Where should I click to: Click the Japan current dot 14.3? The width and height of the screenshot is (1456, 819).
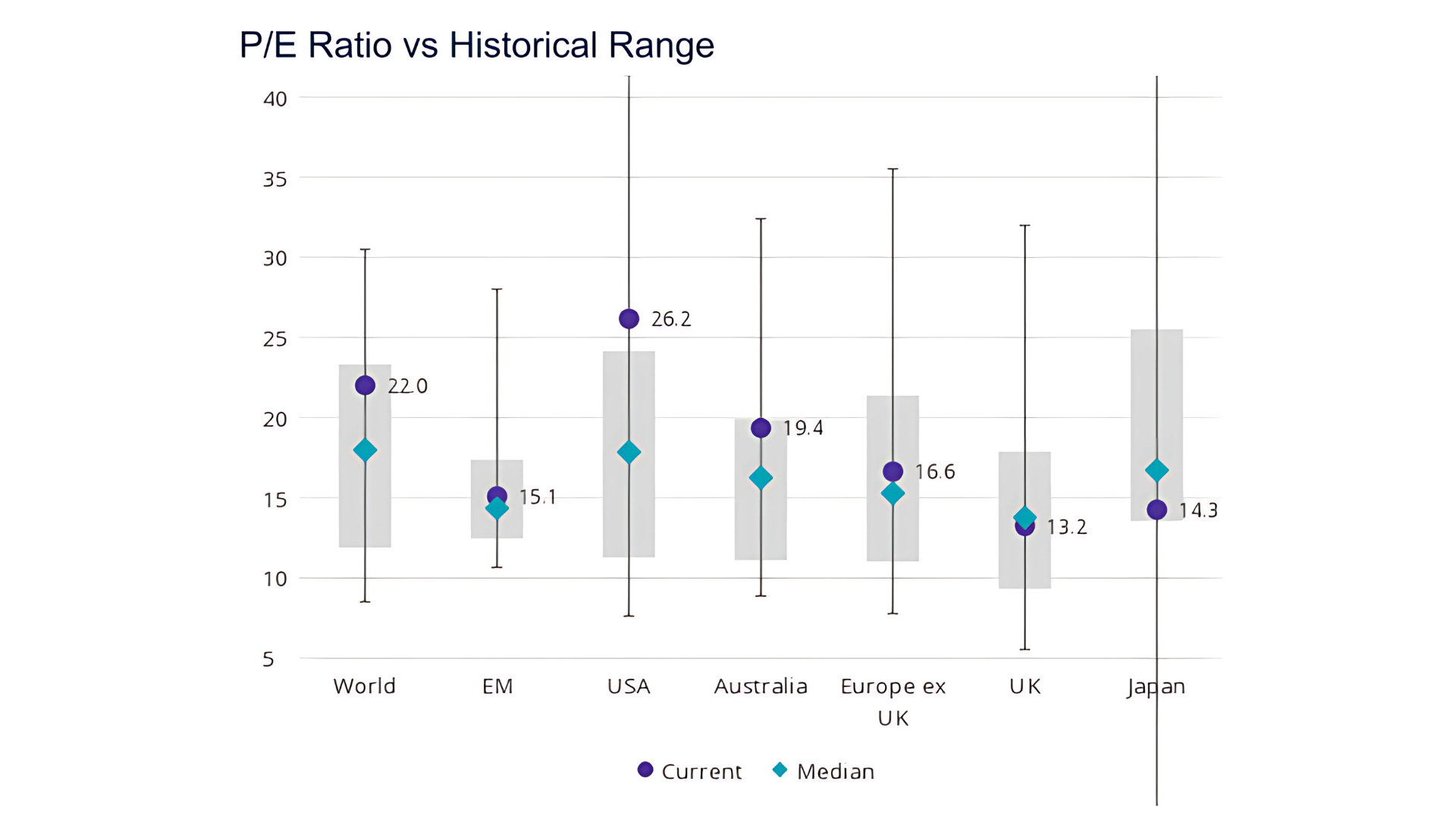point(1156,510)
